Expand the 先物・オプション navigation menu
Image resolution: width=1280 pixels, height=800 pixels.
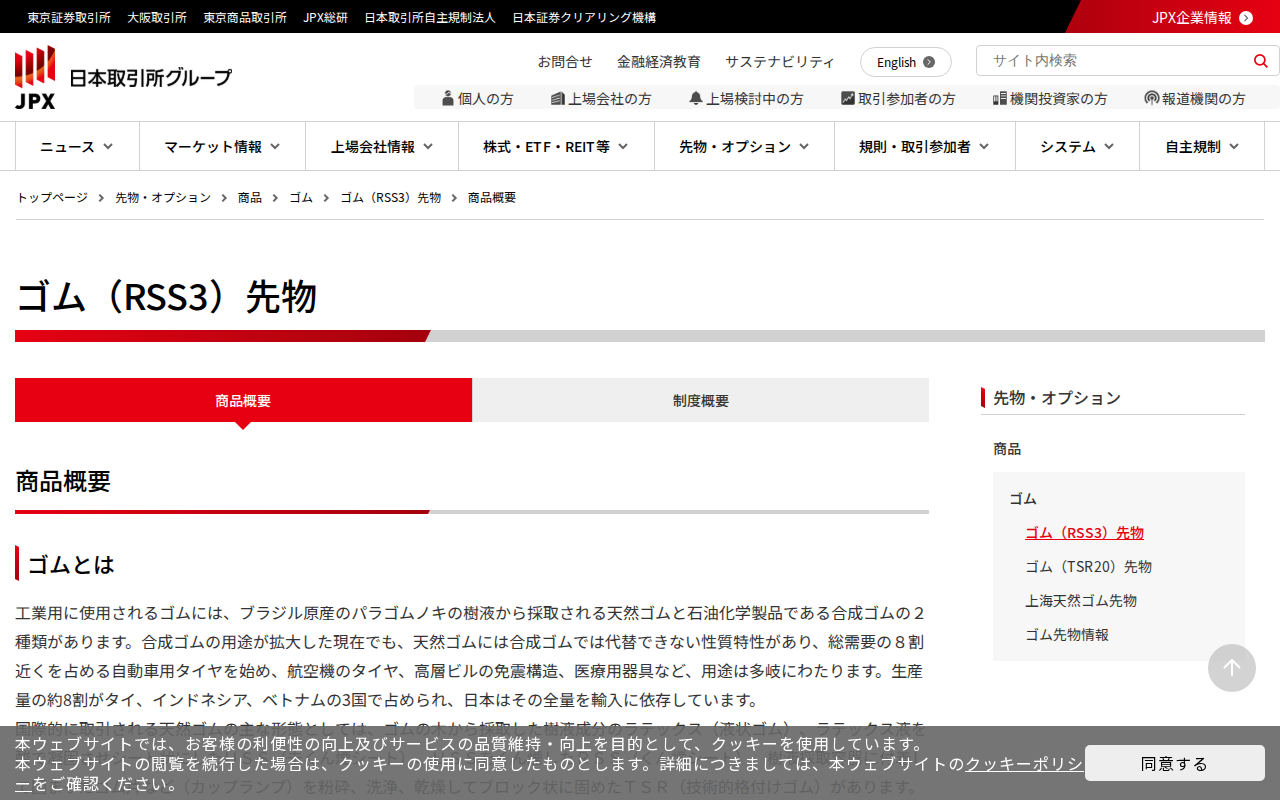(x=744, y=146)
